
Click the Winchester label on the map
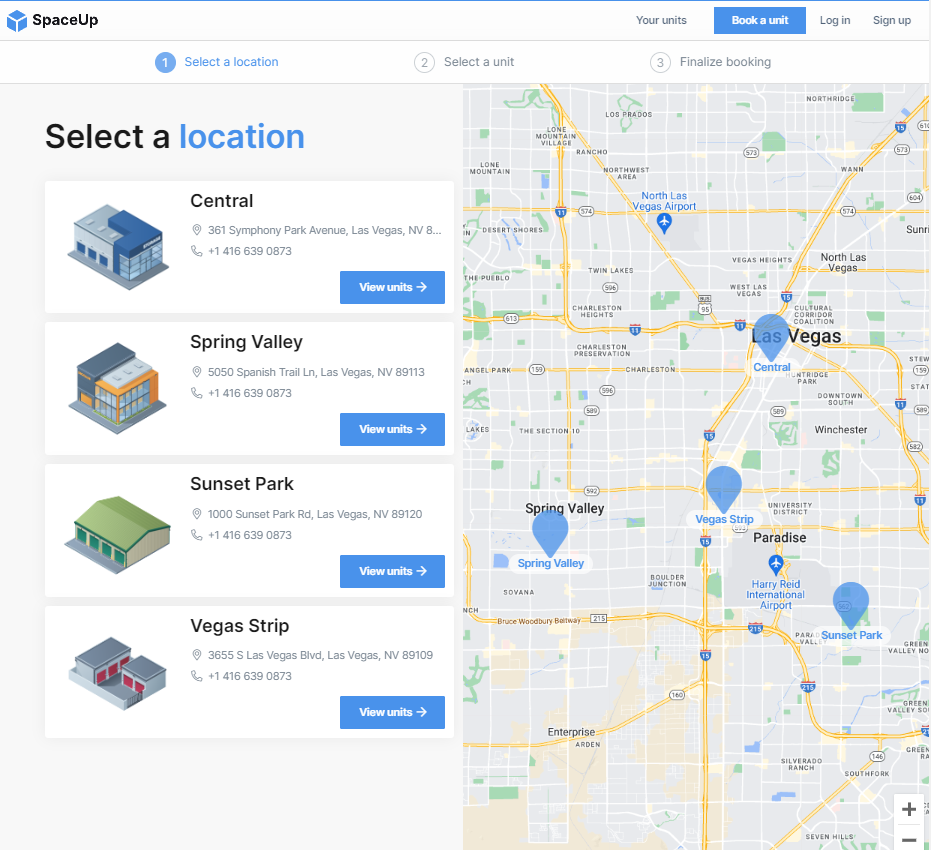pos(841,429)
